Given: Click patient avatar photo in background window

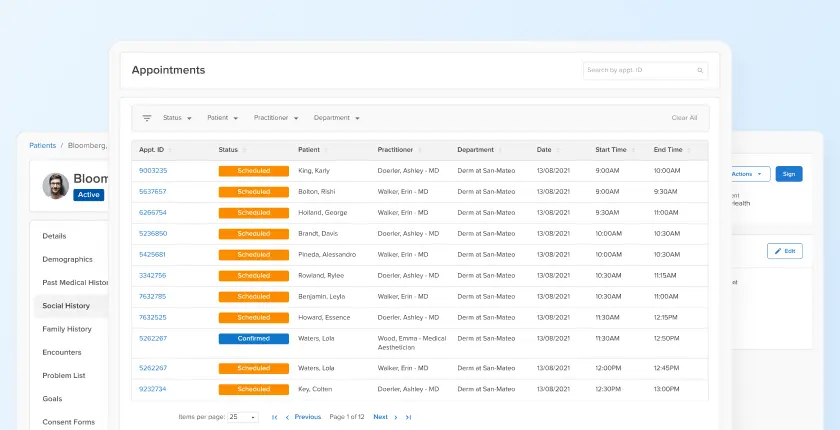Looking at the screenshot, I should point(56,186).
